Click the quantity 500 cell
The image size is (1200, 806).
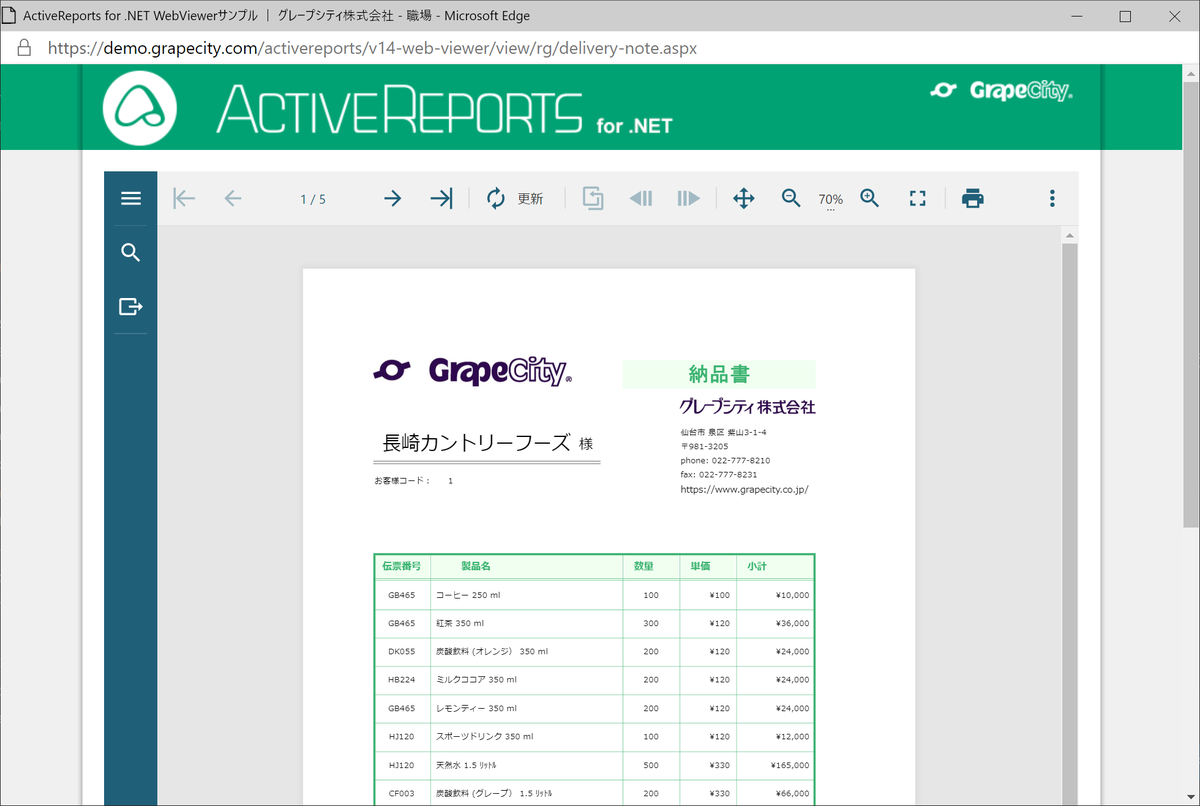point(650,765)
